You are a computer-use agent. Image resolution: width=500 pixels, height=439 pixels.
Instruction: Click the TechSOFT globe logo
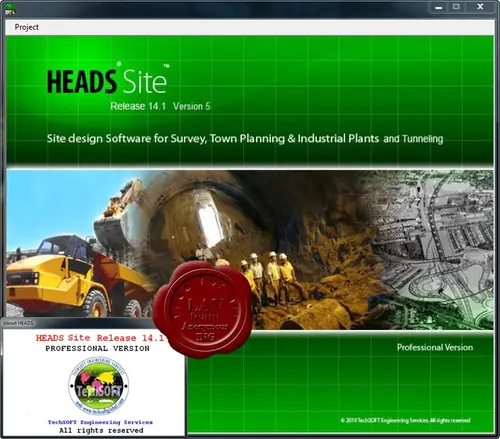99,386
